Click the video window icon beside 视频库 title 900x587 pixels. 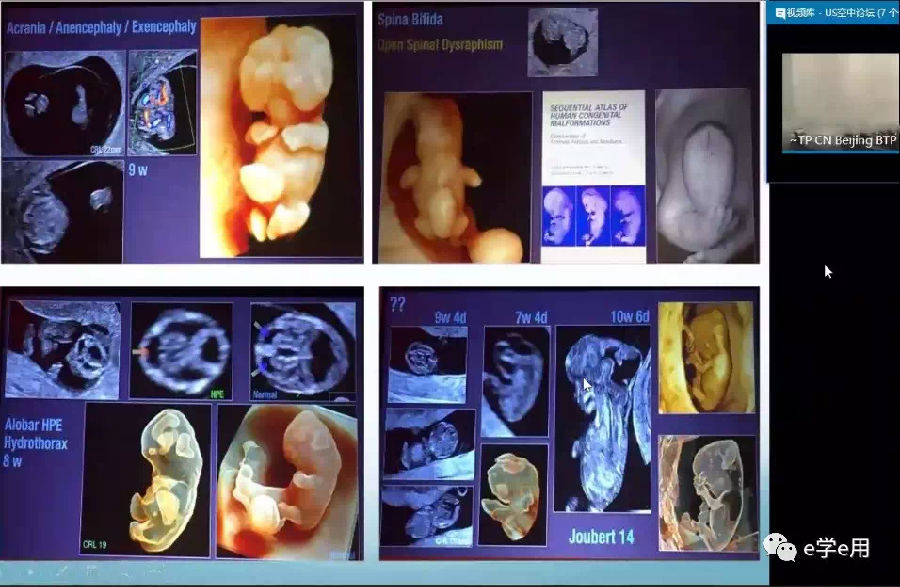[779, 13]
